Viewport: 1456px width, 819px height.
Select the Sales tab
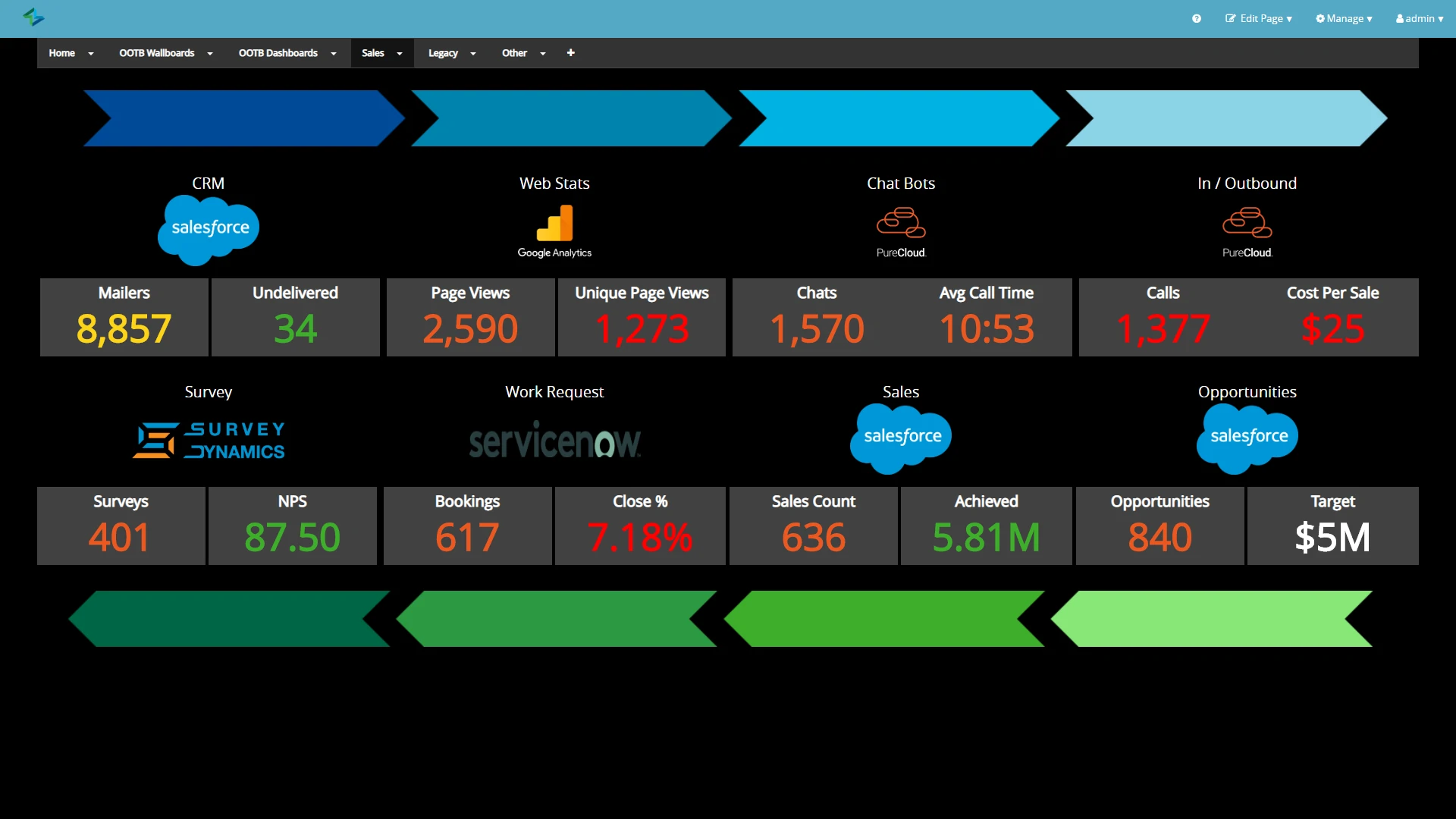click(373, 53)
